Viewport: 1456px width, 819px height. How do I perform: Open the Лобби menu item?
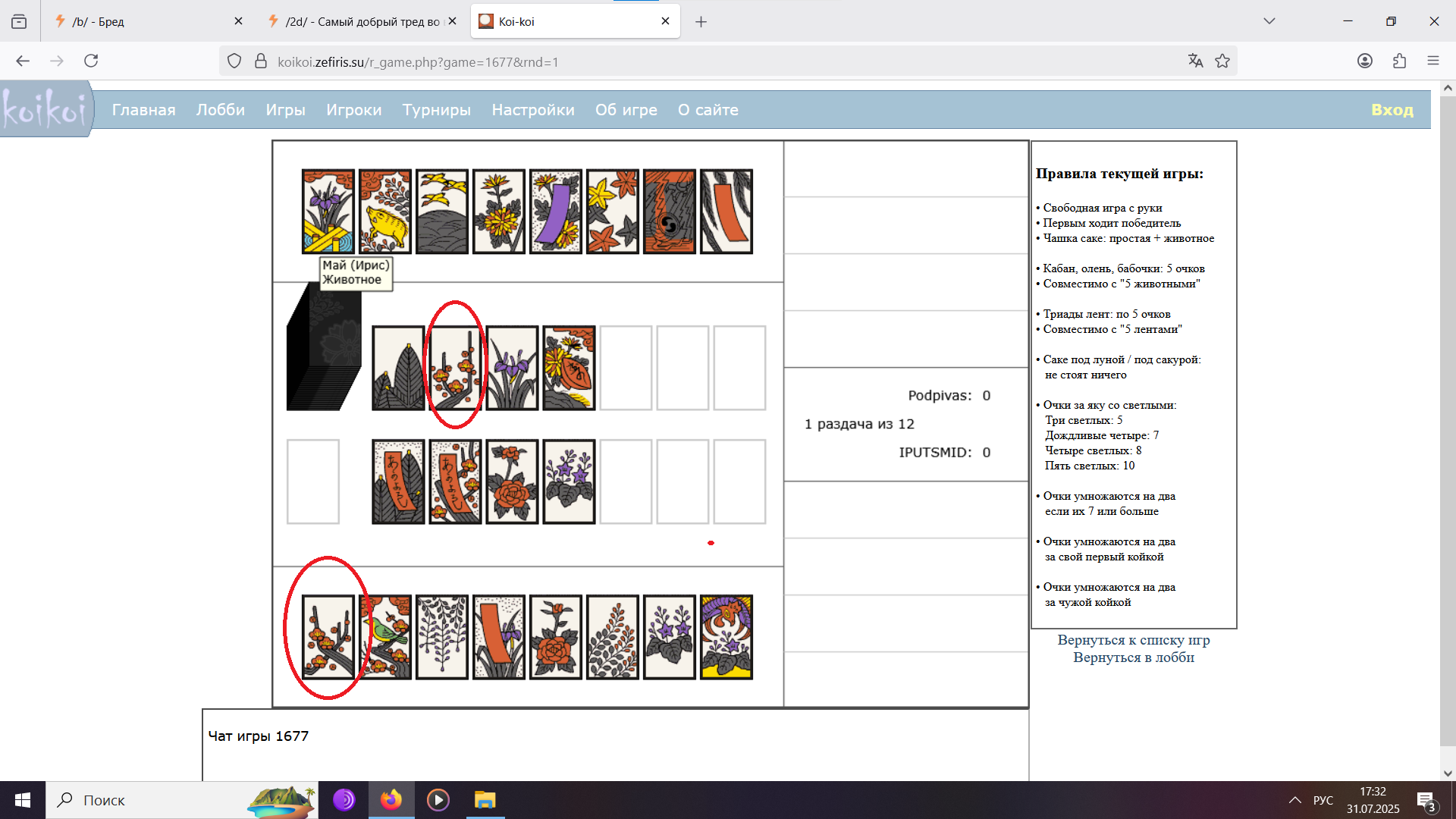pyautogui.click(x=220, y=110)
